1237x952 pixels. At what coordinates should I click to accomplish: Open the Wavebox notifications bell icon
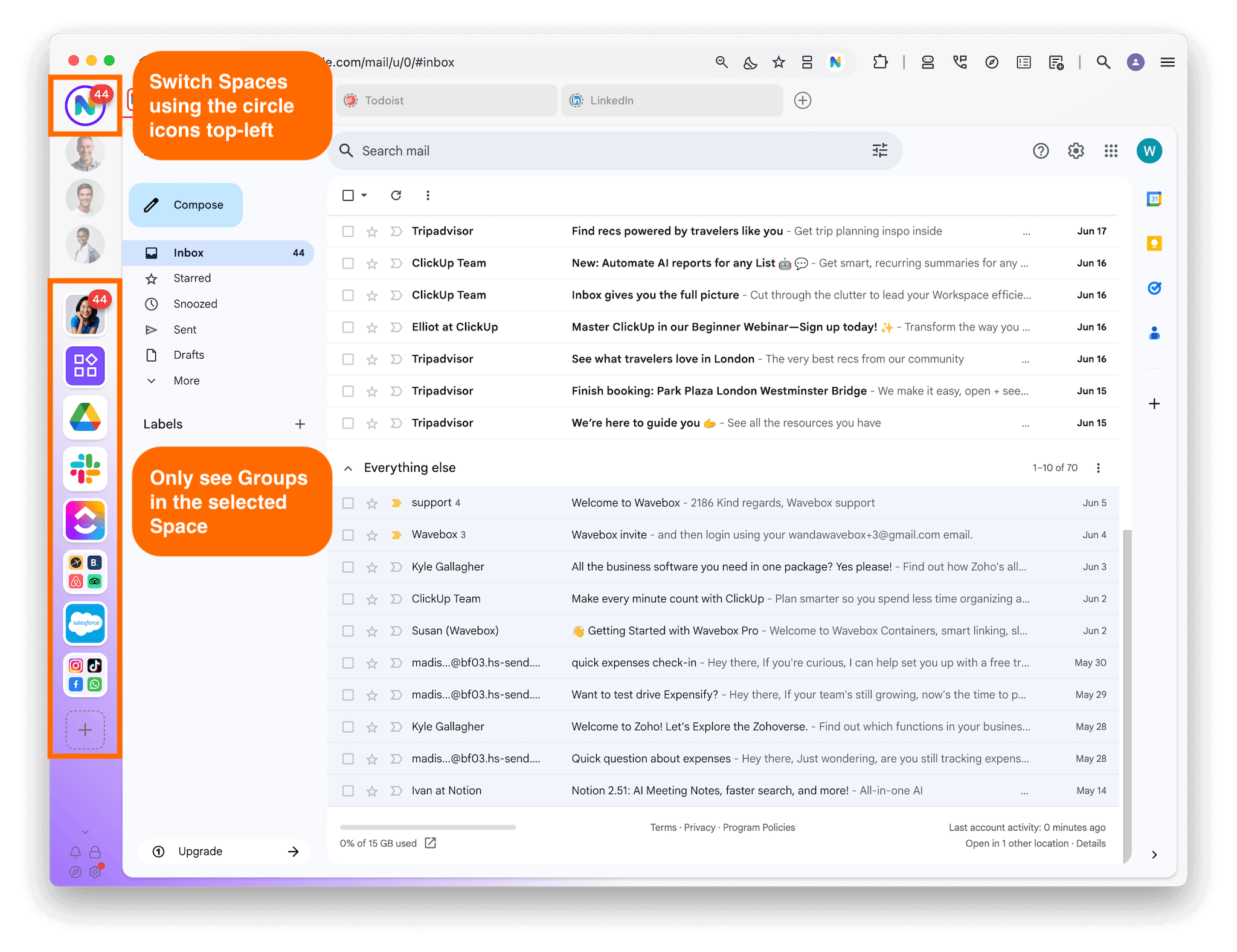[76, 852]
